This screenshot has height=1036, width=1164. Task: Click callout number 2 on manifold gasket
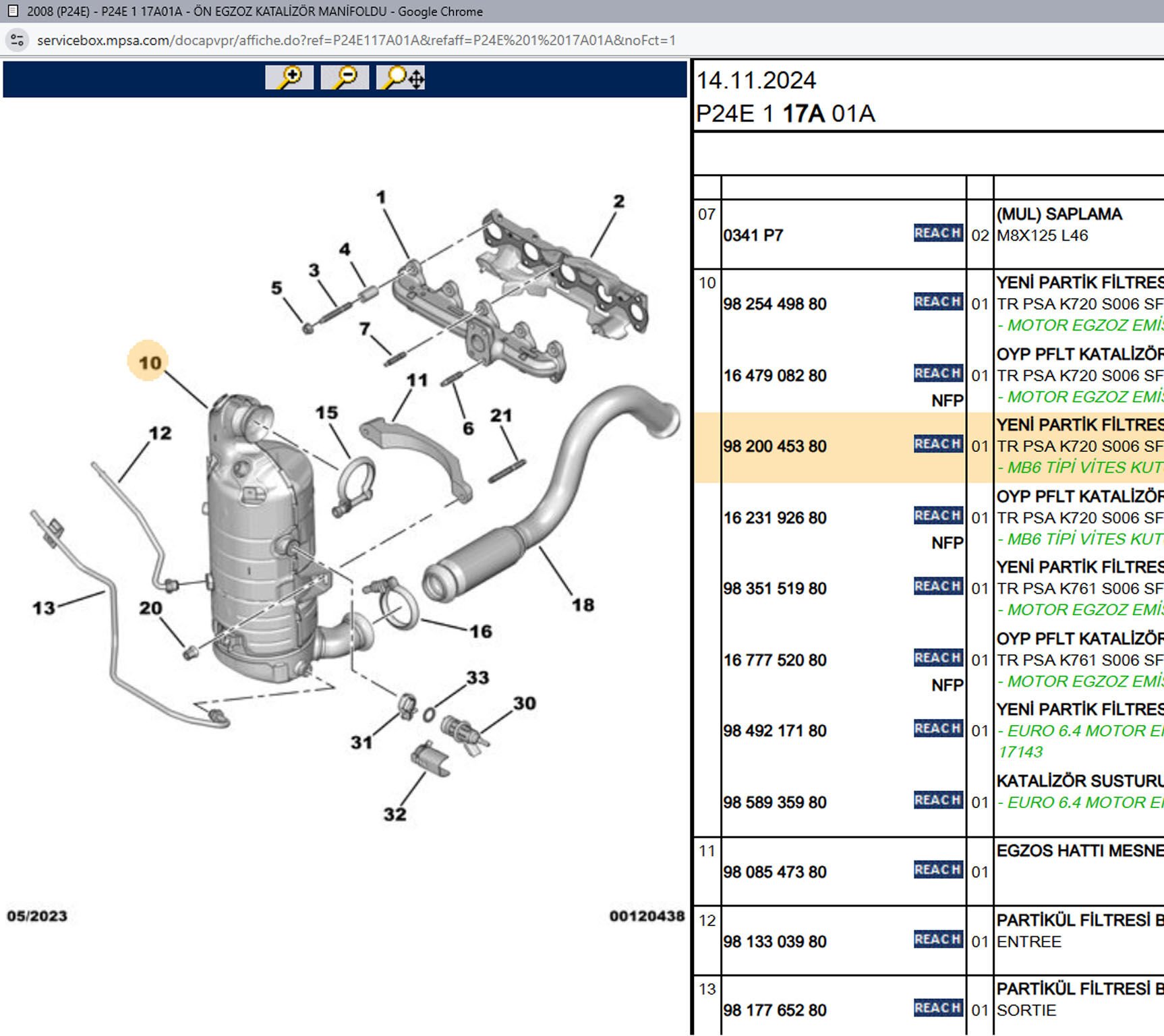click(618, 201)
